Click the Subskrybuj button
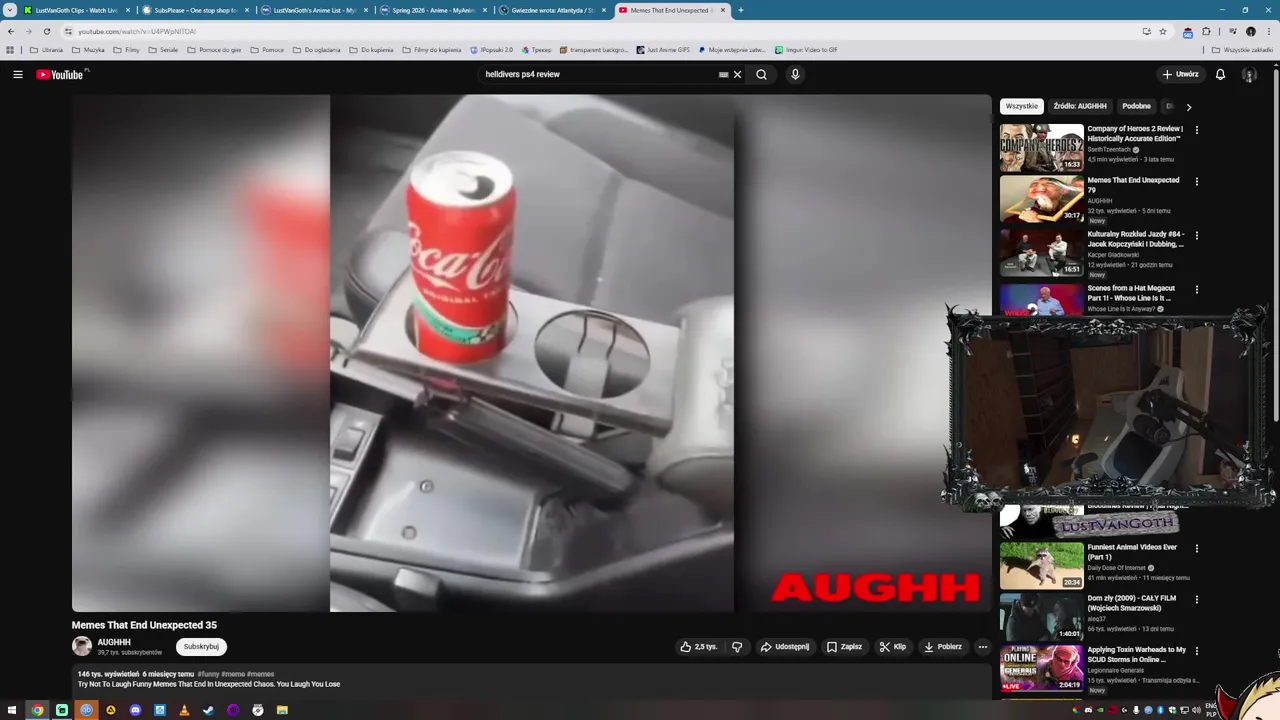 point(201,647)
